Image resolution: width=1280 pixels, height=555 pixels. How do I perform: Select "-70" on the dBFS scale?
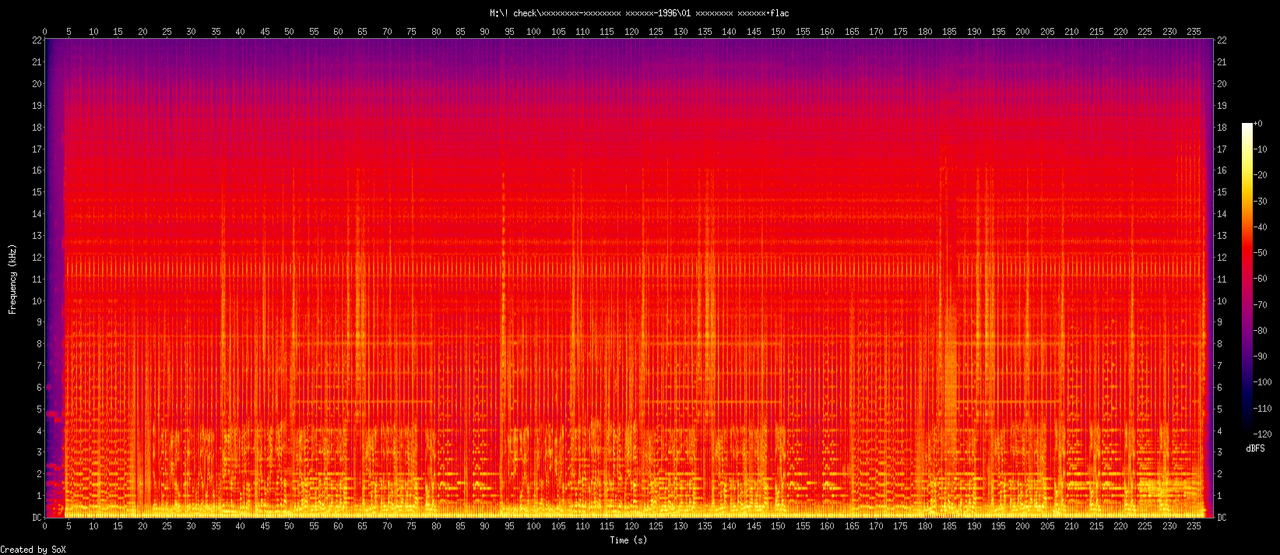[x=1263, y=305]
